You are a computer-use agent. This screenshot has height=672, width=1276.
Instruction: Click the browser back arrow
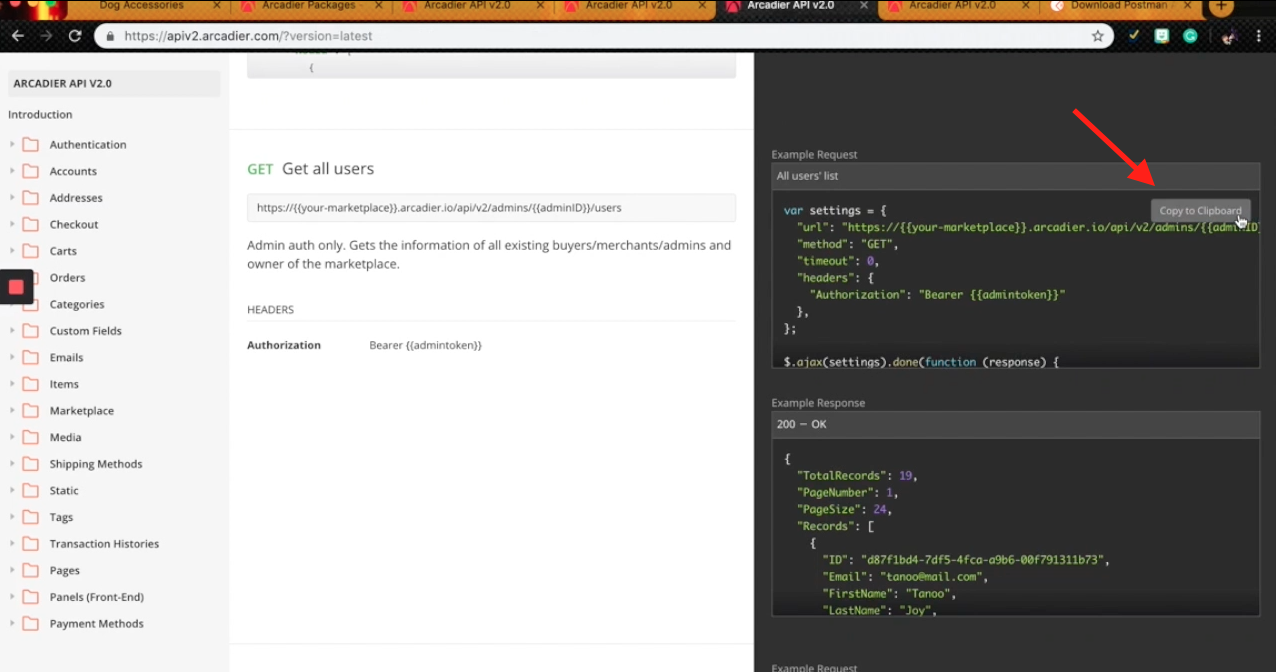pos(18,36)
